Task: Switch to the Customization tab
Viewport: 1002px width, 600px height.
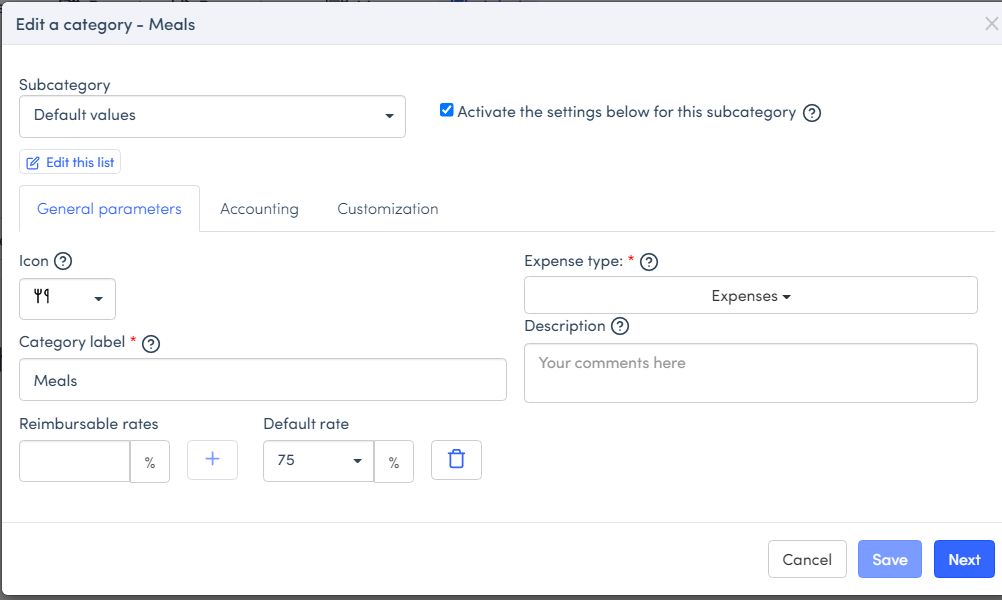Action: (x=387, y=209)
